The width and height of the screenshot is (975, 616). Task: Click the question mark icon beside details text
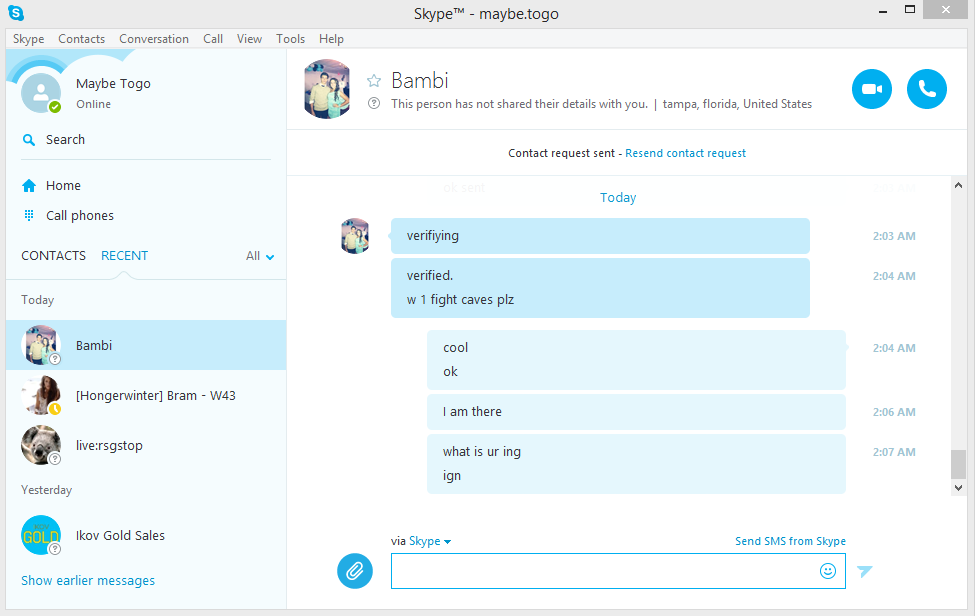point(374,104)
